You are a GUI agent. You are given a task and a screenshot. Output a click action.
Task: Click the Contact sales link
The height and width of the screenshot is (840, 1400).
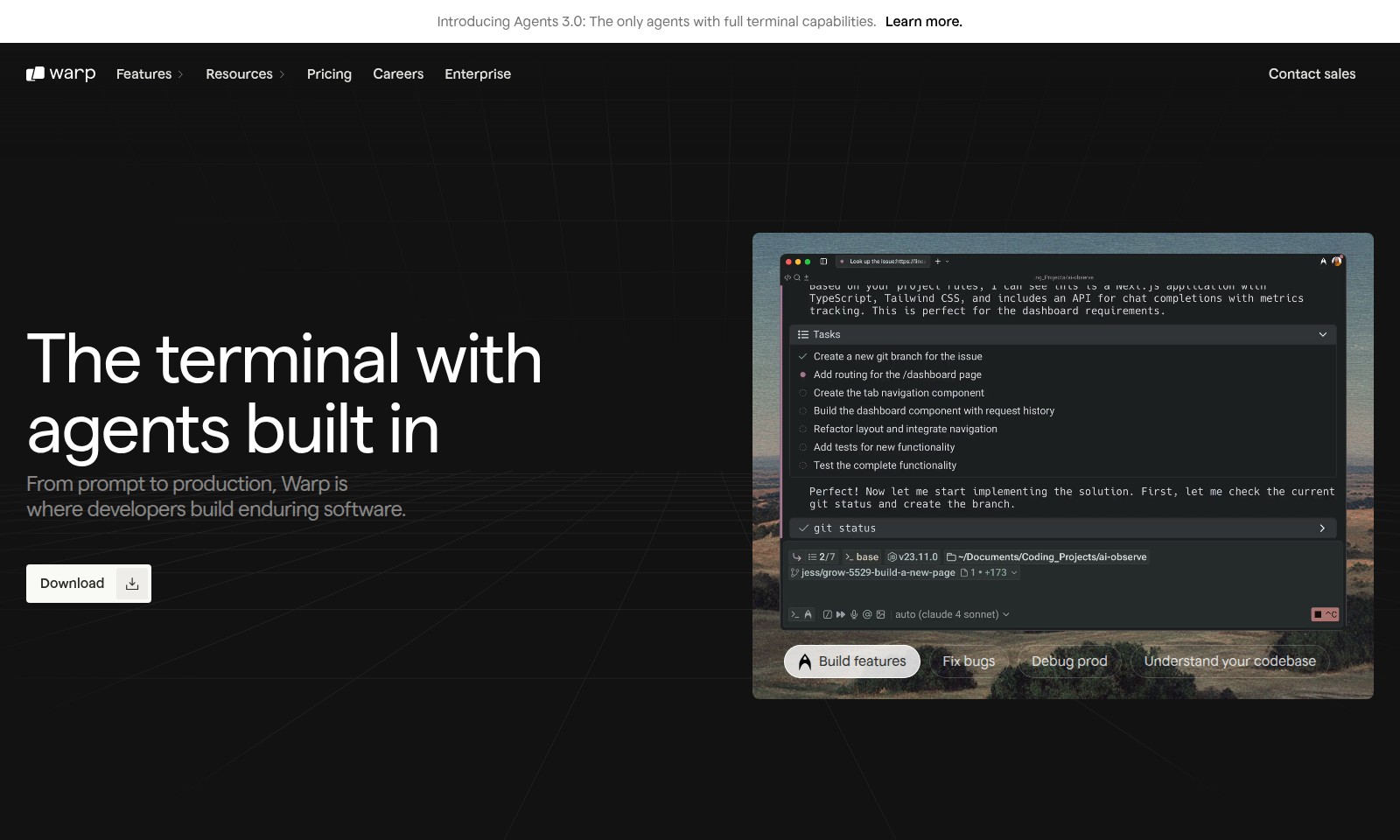click(1312, 73)
